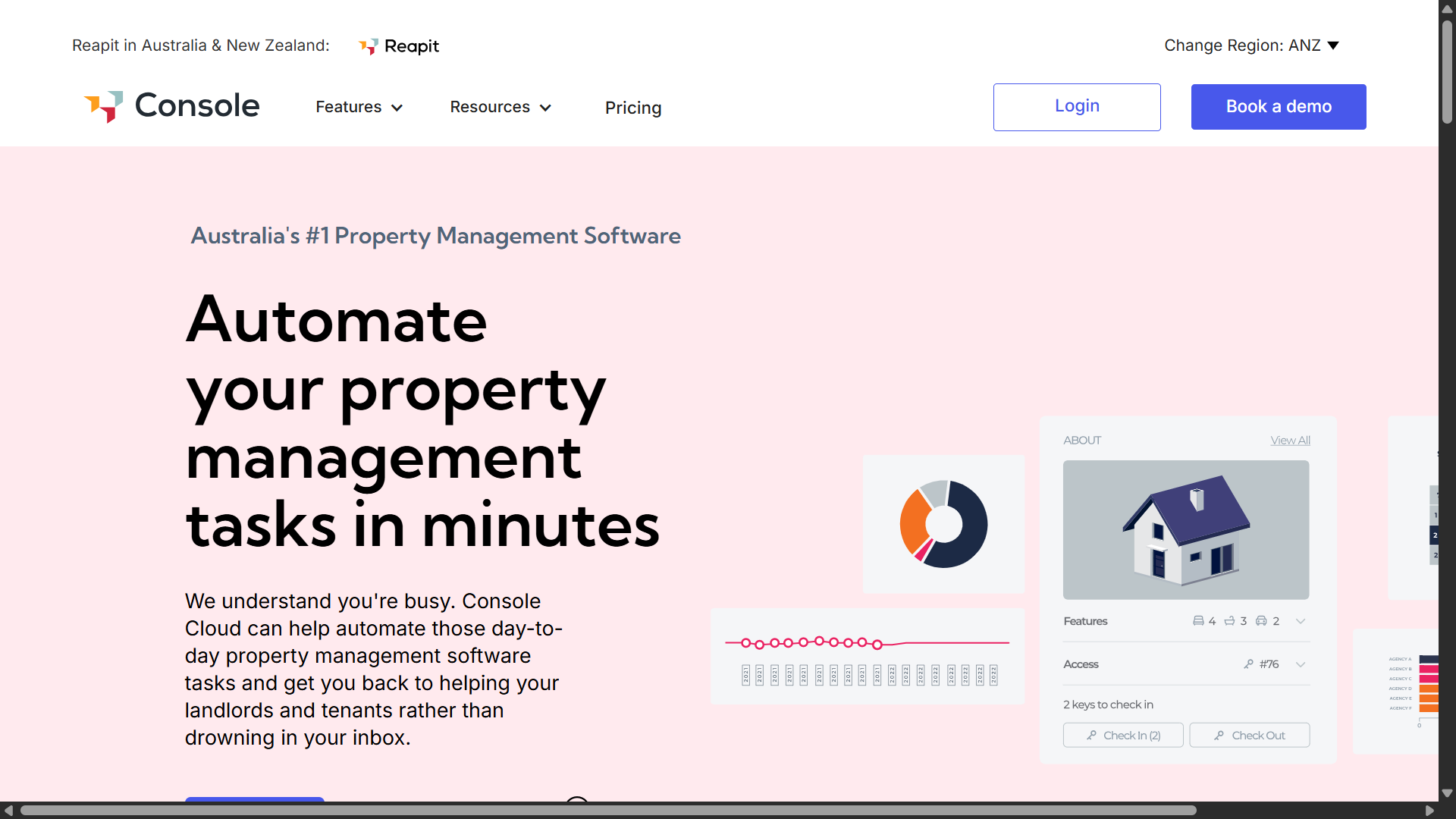The image size is (1456, 819).
Task: Click the "2 keys to check in" text
Action: [x=1108, y=704]
